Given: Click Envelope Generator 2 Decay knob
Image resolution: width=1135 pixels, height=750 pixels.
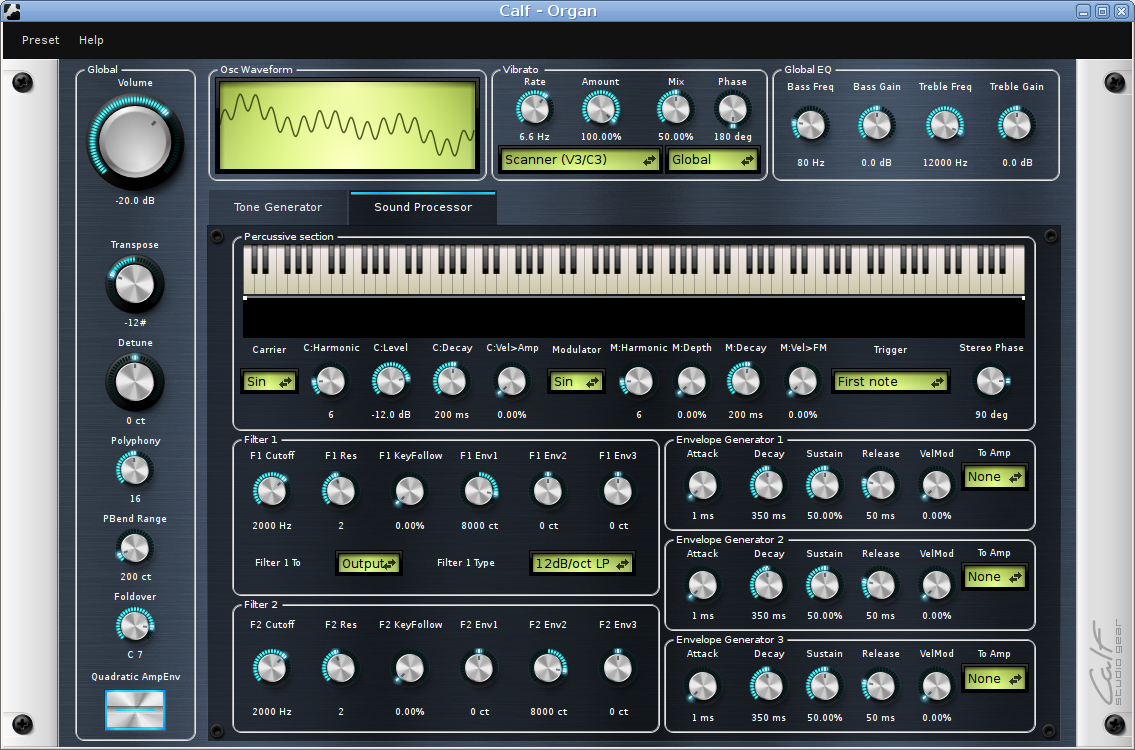Looking at the screenshot, I should pyautogui.click(x=768, y=585).
